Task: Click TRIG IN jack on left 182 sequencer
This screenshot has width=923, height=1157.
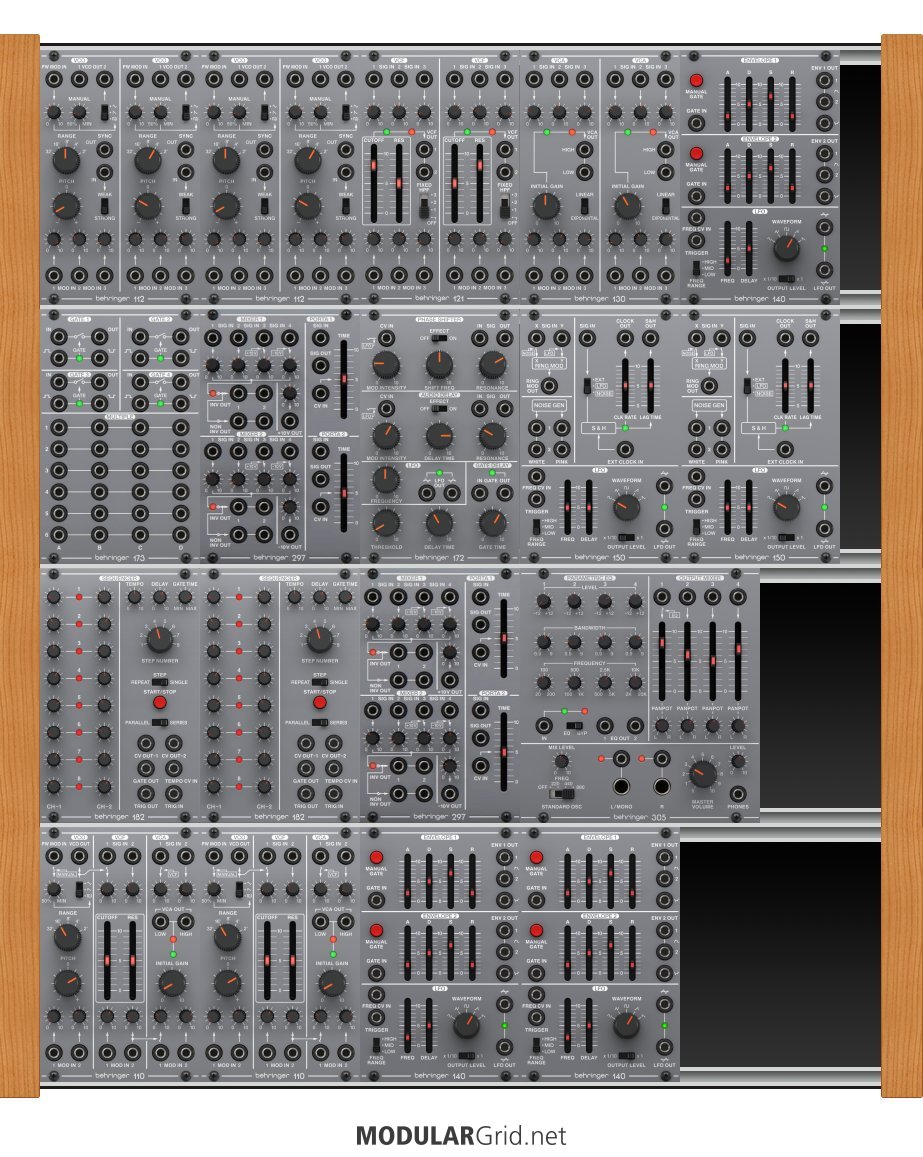Action: pyautogui.click(x=173, y=794)
